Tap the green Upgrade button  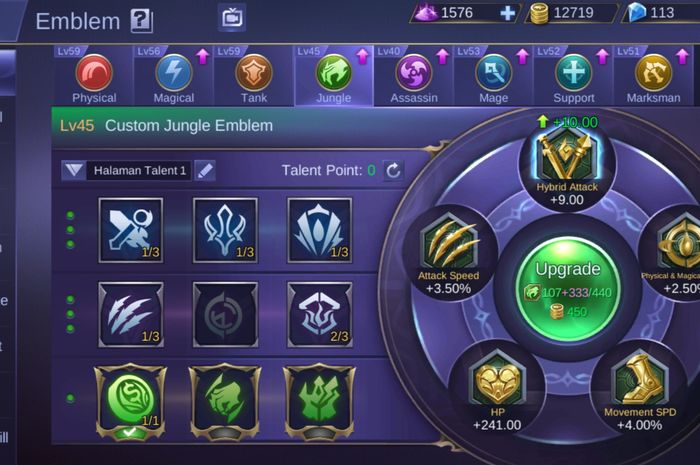[567, 290]
